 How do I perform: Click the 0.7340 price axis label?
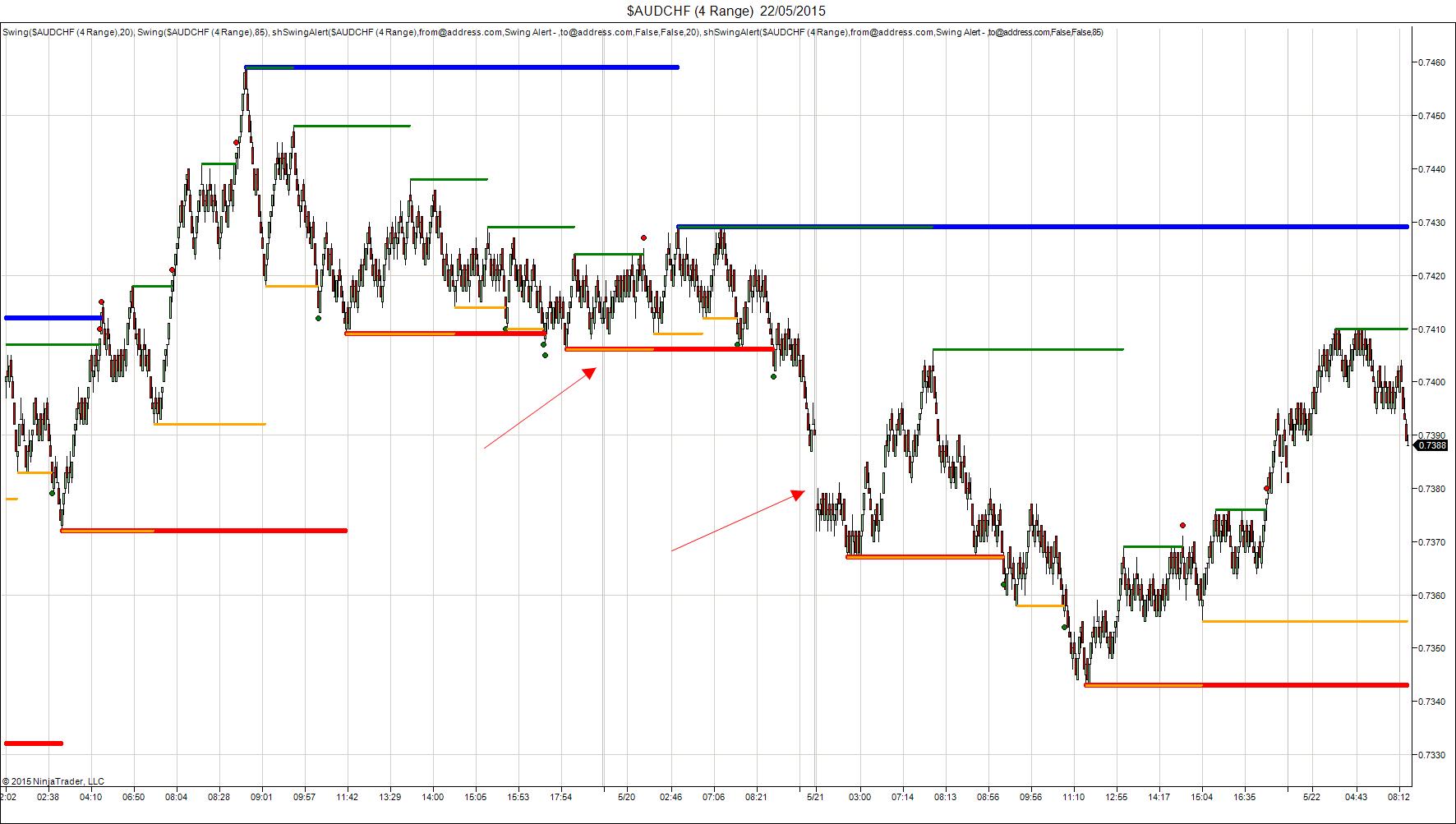(1431, 702)
